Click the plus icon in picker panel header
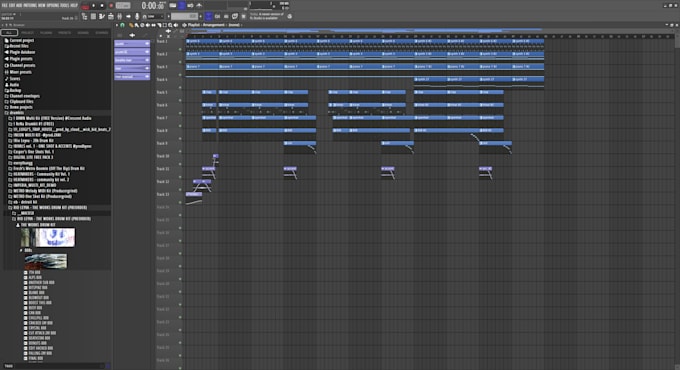Viewport: 680px width, 370px height. tap(132, 35)
